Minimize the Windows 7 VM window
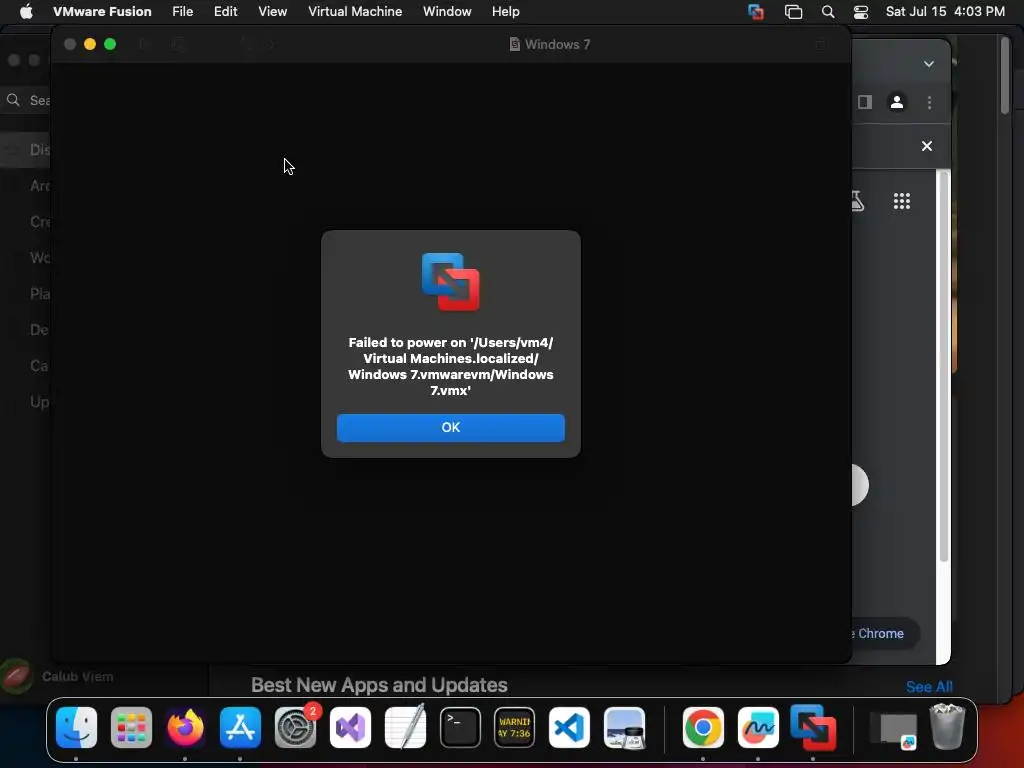This screenshot has height=768, width=1024. point(90,44)
